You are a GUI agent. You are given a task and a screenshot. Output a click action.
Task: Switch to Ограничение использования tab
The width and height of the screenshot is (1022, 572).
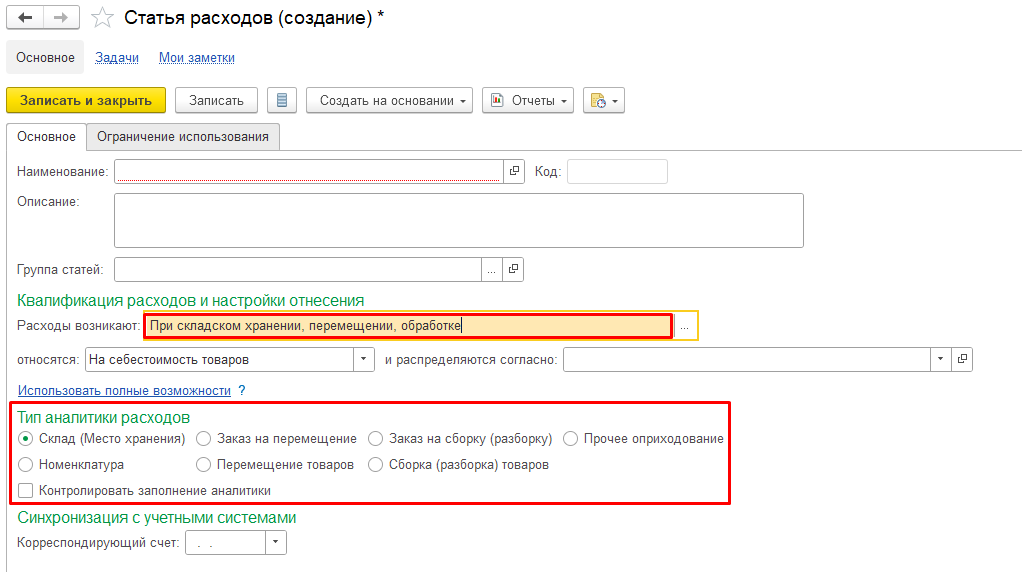point(182,137)
